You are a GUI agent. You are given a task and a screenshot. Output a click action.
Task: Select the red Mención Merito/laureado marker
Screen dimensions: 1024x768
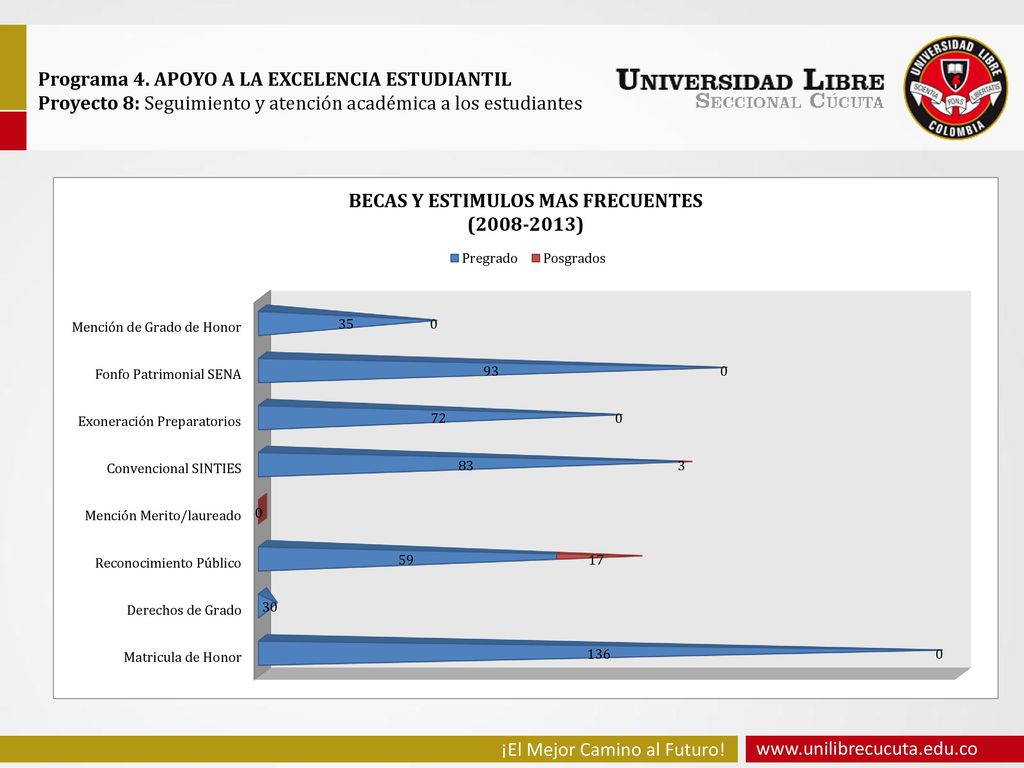pos(263,509)
